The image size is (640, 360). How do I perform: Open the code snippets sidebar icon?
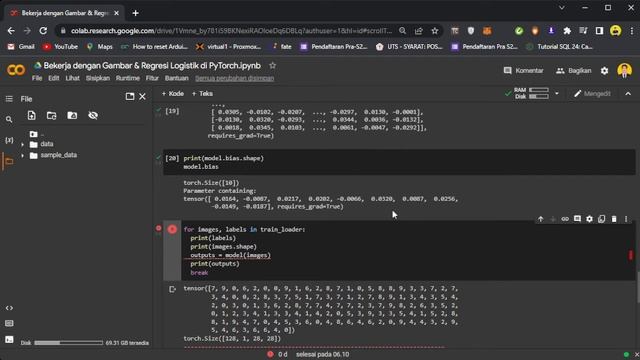(x=9, y=308)
